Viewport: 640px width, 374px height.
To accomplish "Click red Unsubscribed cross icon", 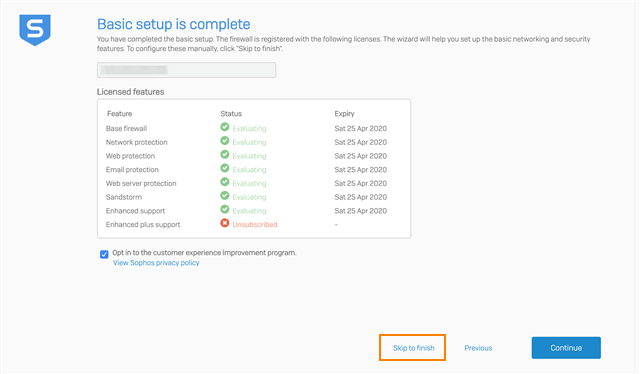I will point(224,223).
